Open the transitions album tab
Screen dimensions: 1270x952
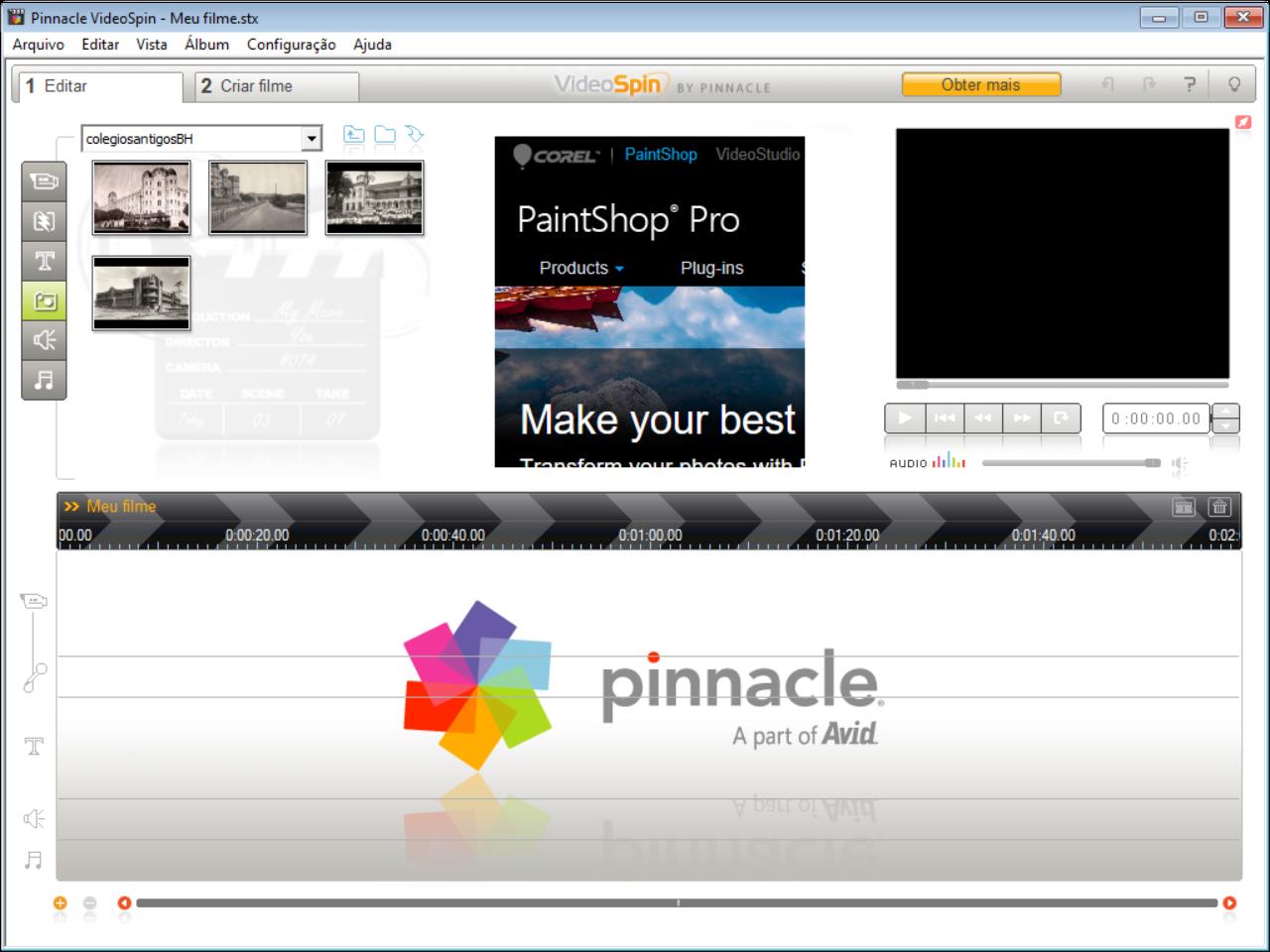(44, 221)
